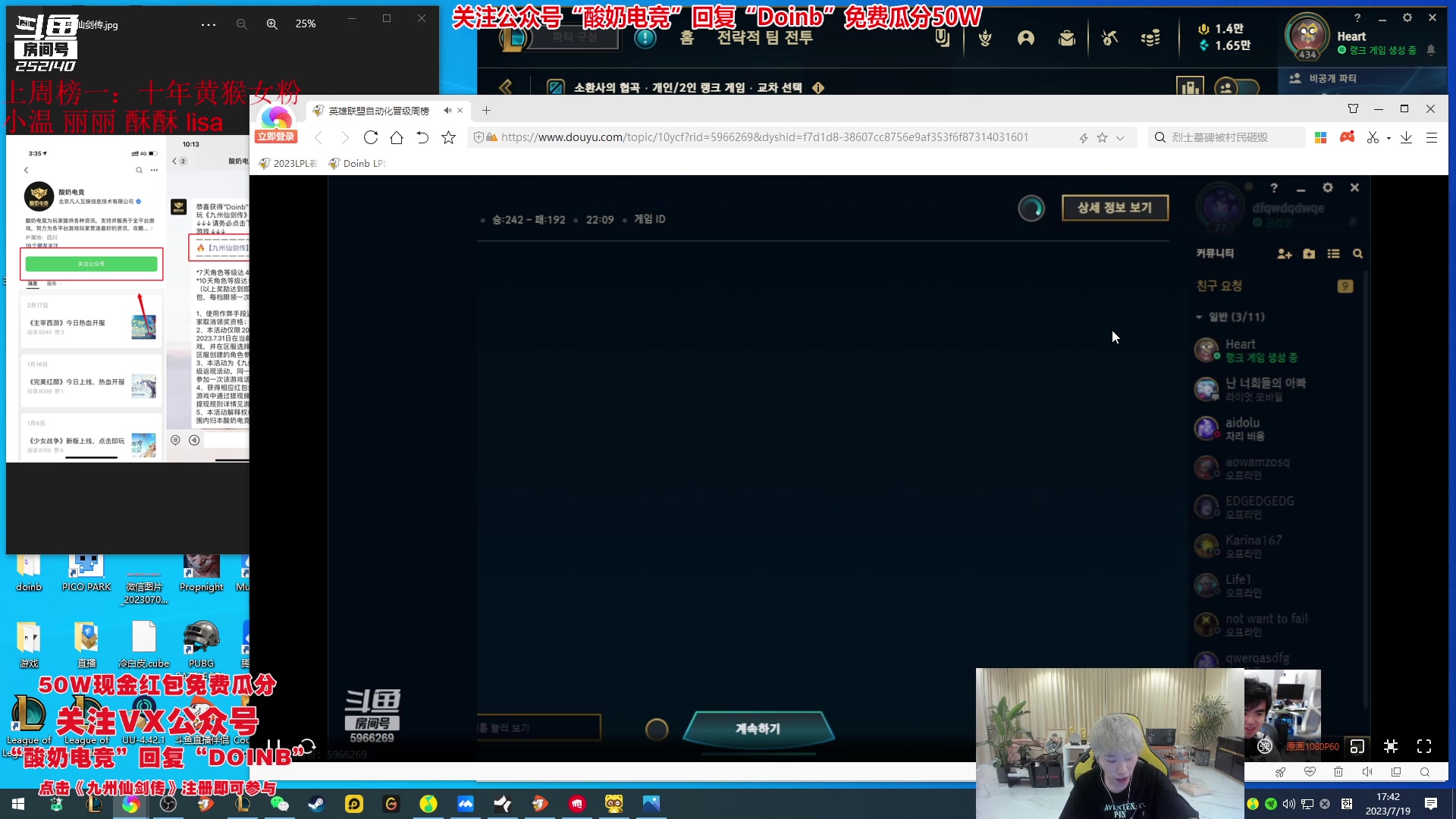This screenshot has height=819, width=1456.
Task: Enter fullscreen mode in the video player
Action: [x=1424, y=746]
